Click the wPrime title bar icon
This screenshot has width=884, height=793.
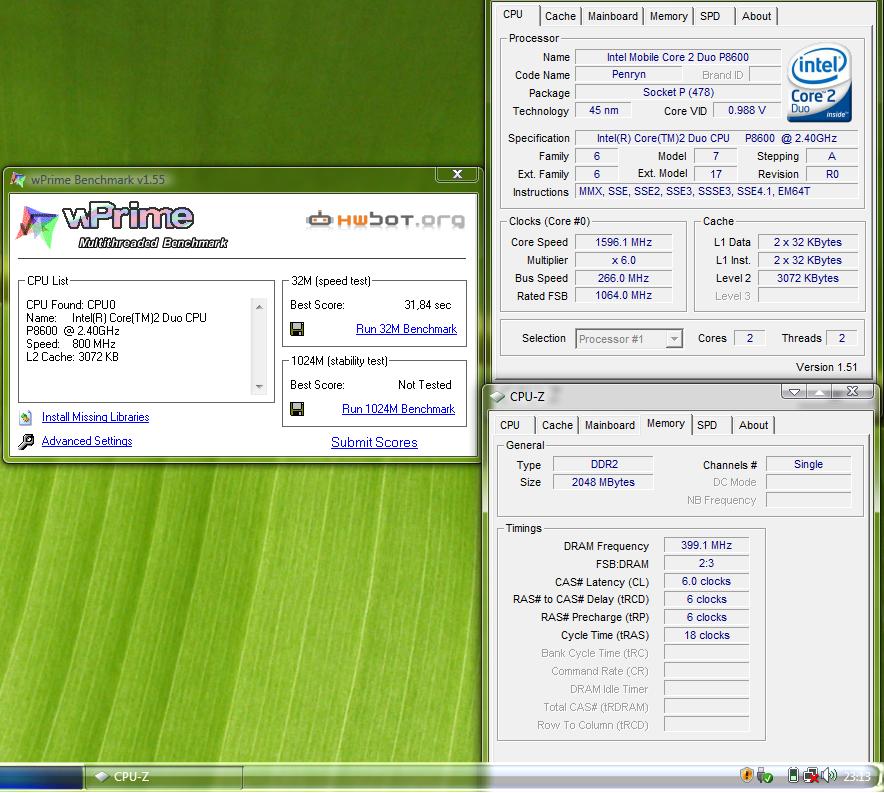click(x=18, y=180)
